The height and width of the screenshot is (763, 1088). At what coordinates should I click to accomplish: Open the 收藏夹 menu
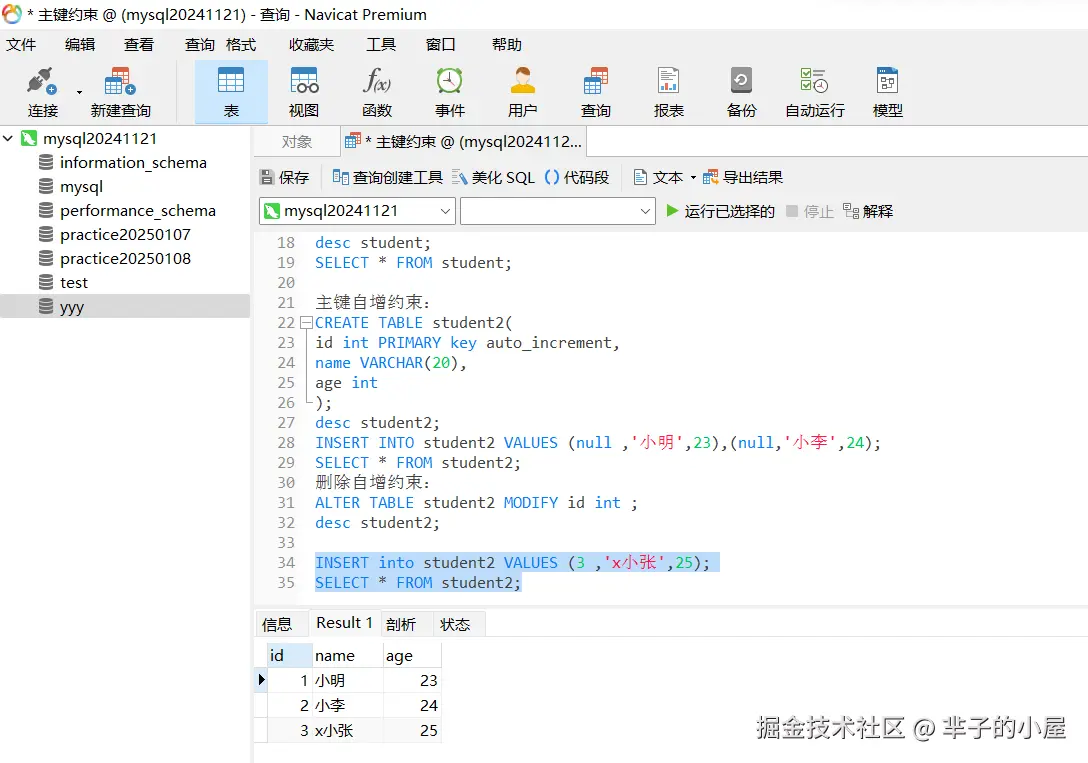tap(312, 44)
